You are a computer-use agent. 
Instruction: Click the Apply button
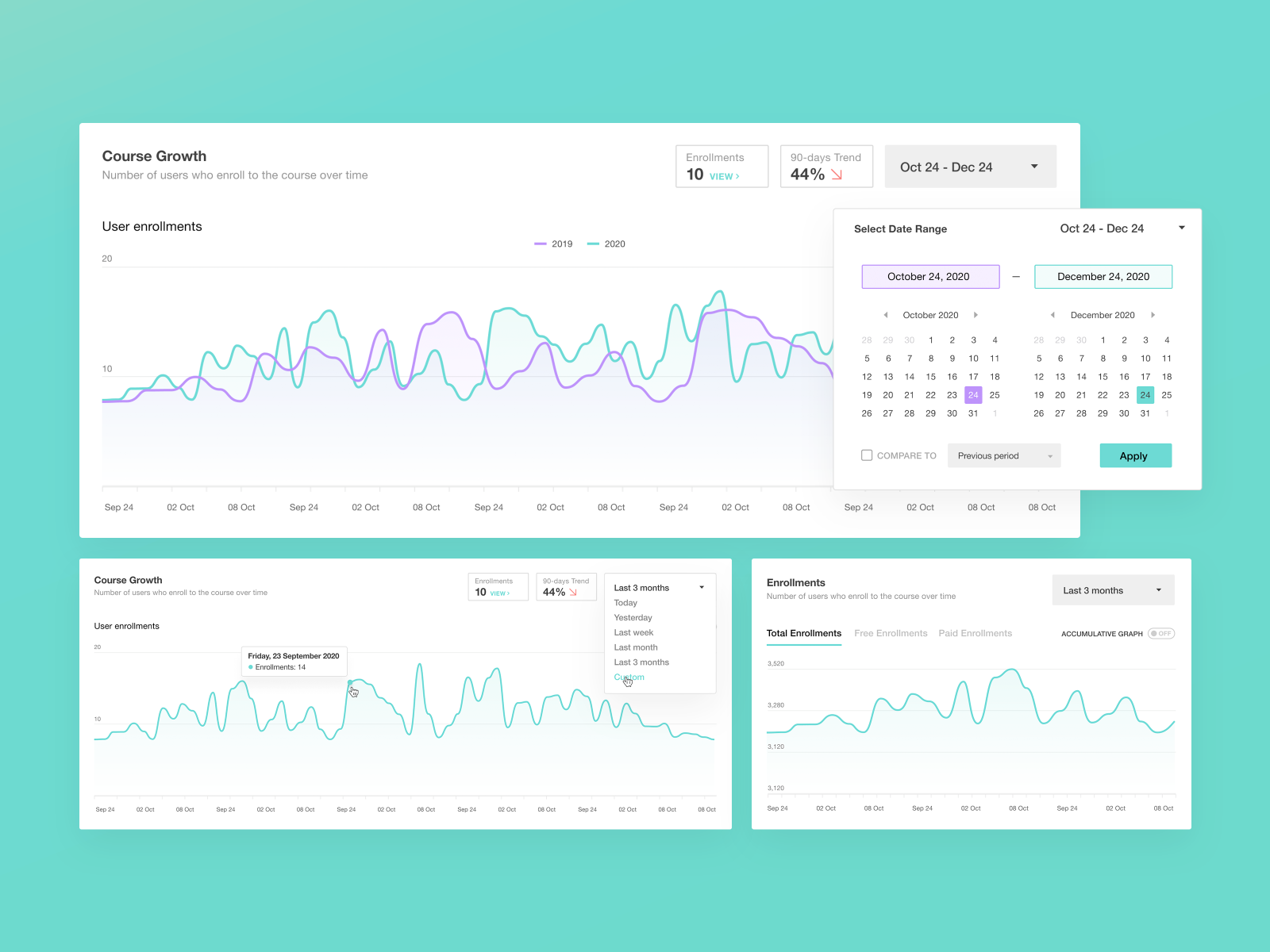[x=1135, y=455]
